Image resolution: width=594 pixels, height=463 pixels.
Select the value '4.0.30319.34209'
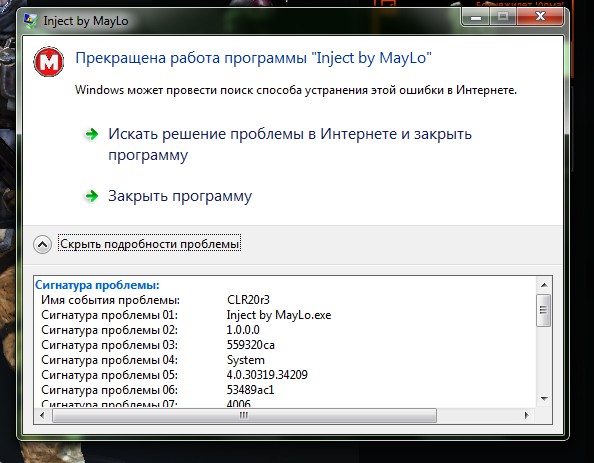click(x=267, y=375)
